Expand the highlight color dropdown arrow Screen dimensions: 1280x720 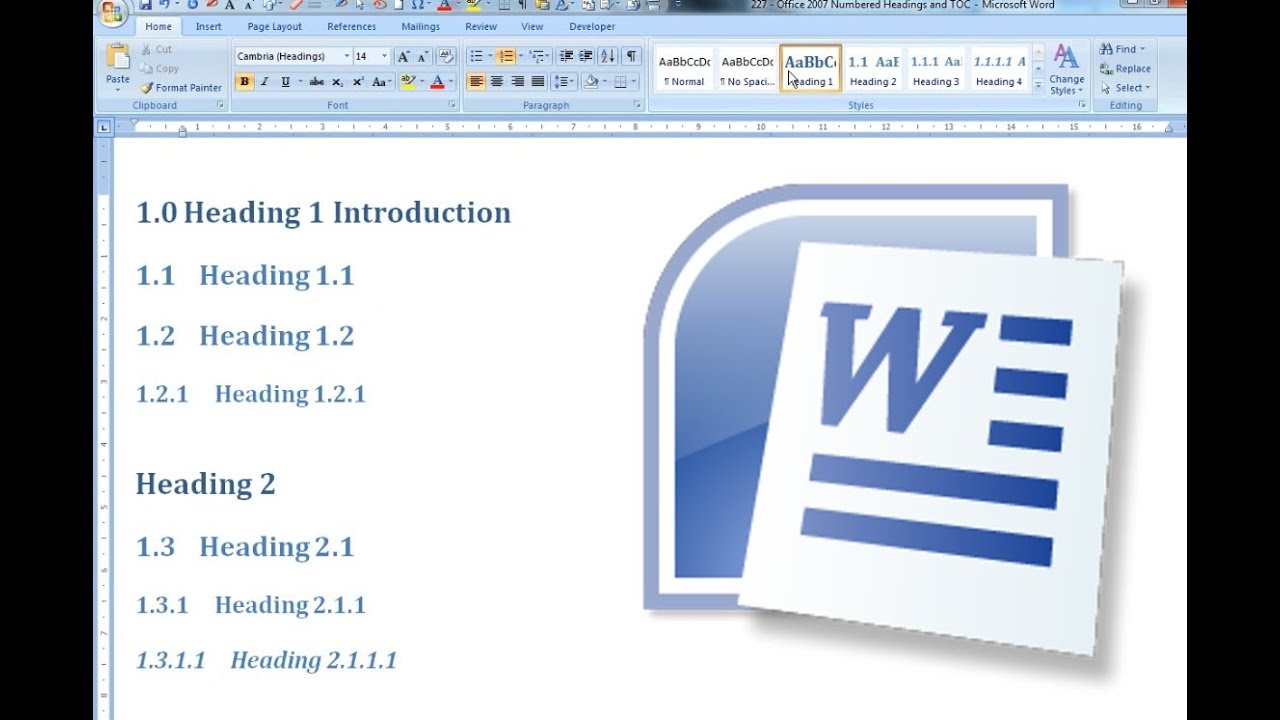[x=421, y=82]
